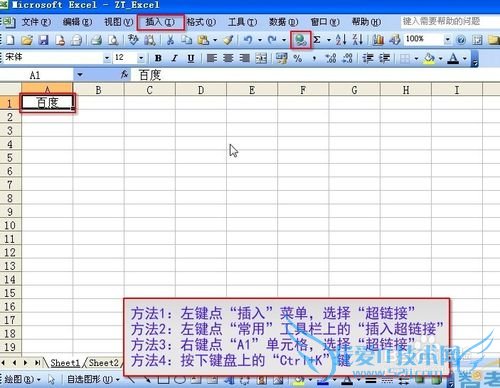Click the Help question mark icon
This screenshot has height=388, width=500.
coord(461,40)
